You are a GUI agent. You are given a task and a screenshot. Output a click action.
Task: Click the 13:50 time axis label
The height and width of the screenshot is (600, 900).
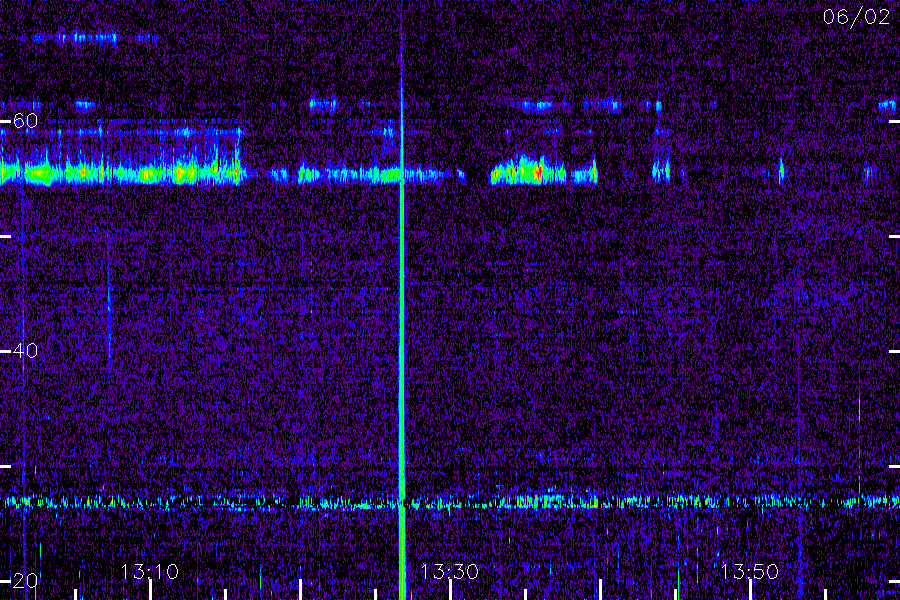pyautogui.click(x=750, y=572)
